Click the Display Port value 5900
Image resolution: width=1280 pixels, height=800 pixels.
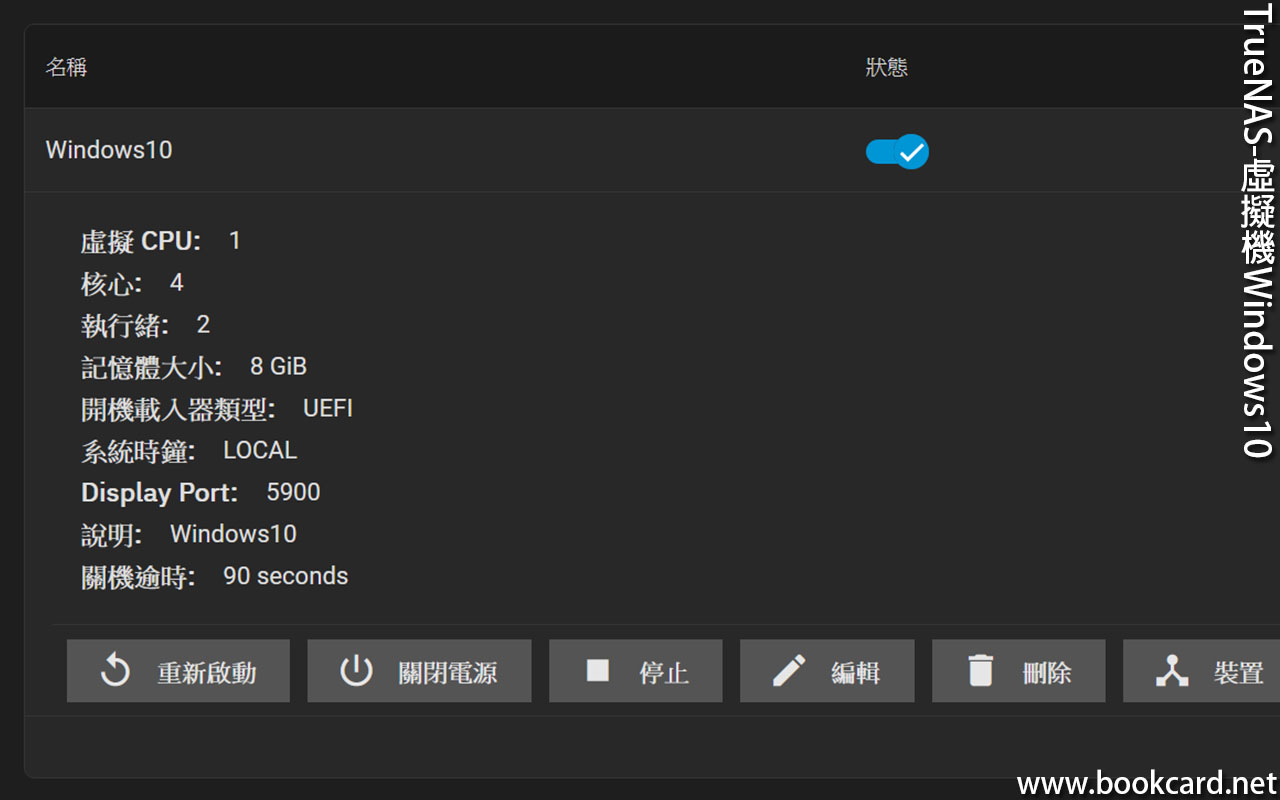[x=293, y=492]
